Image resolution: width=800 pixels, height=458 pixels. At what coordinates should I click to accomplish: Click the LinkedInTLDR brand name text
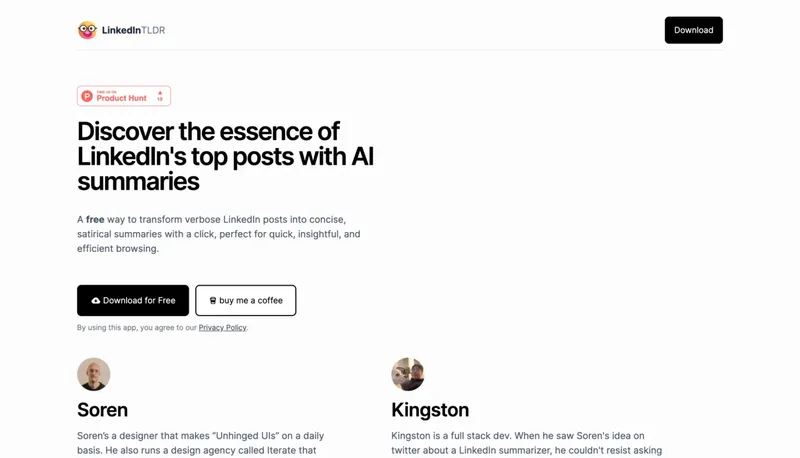click(133, 30)
